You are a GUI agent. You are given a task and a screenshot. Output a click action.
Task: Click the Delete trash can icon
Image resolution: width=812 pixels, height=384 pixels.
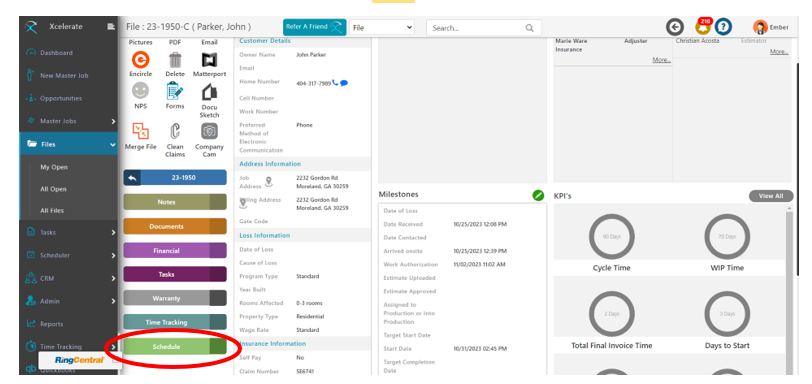click(x=175, y=60)
